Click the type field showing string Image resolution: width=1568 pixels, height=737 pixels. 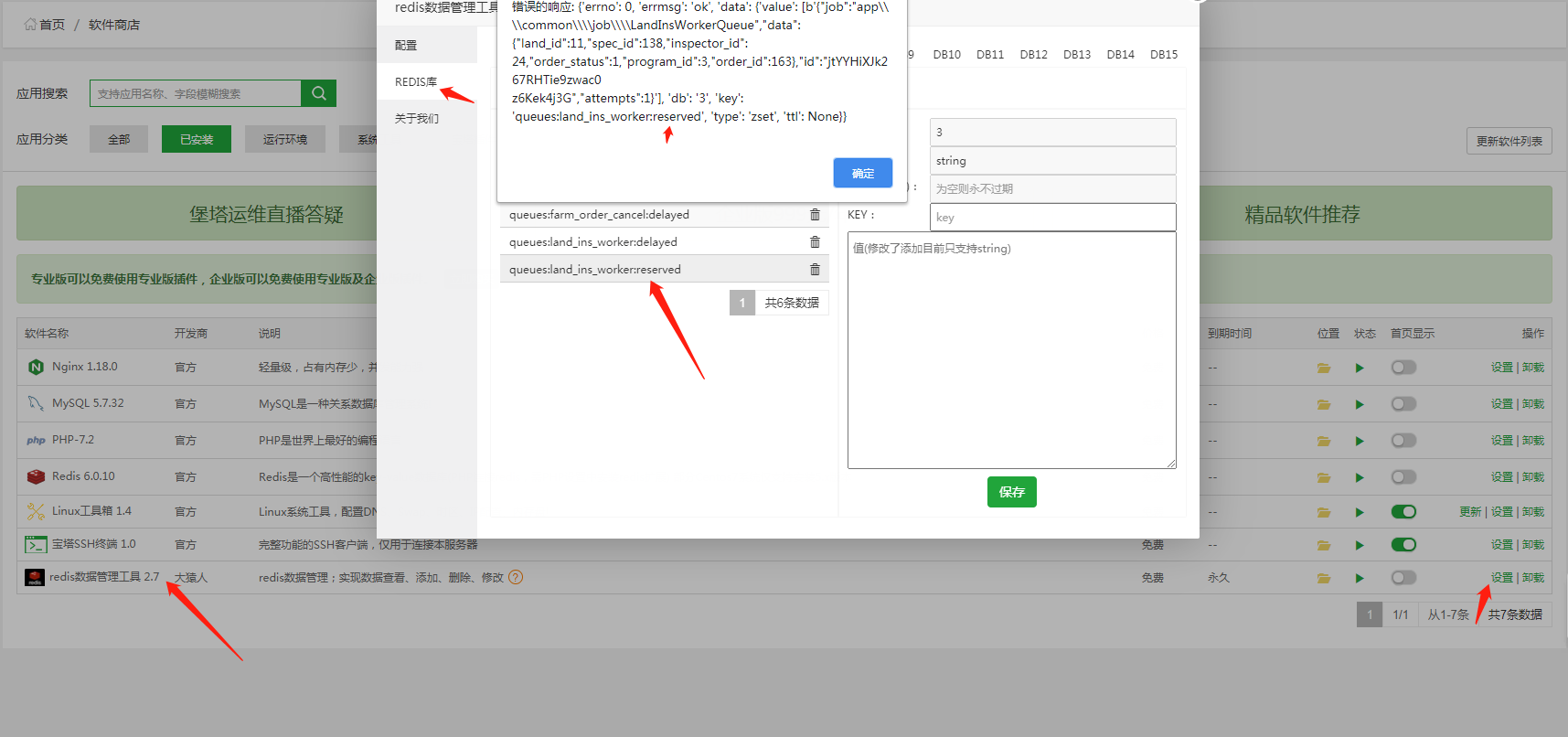tap(1052, 160)
